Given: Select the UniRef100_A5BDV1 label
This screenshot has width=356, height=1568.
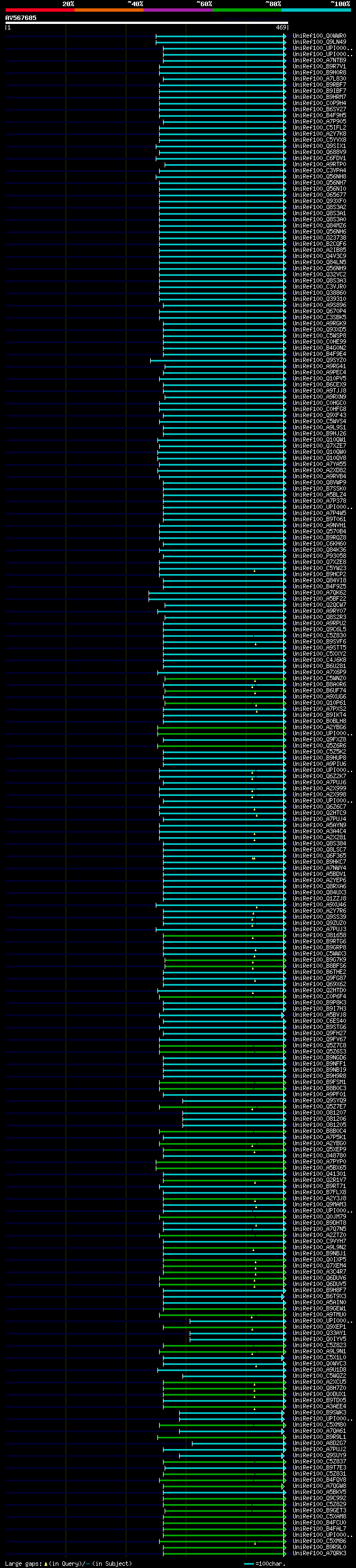Looking at the screenshot, I should [319, 874].
